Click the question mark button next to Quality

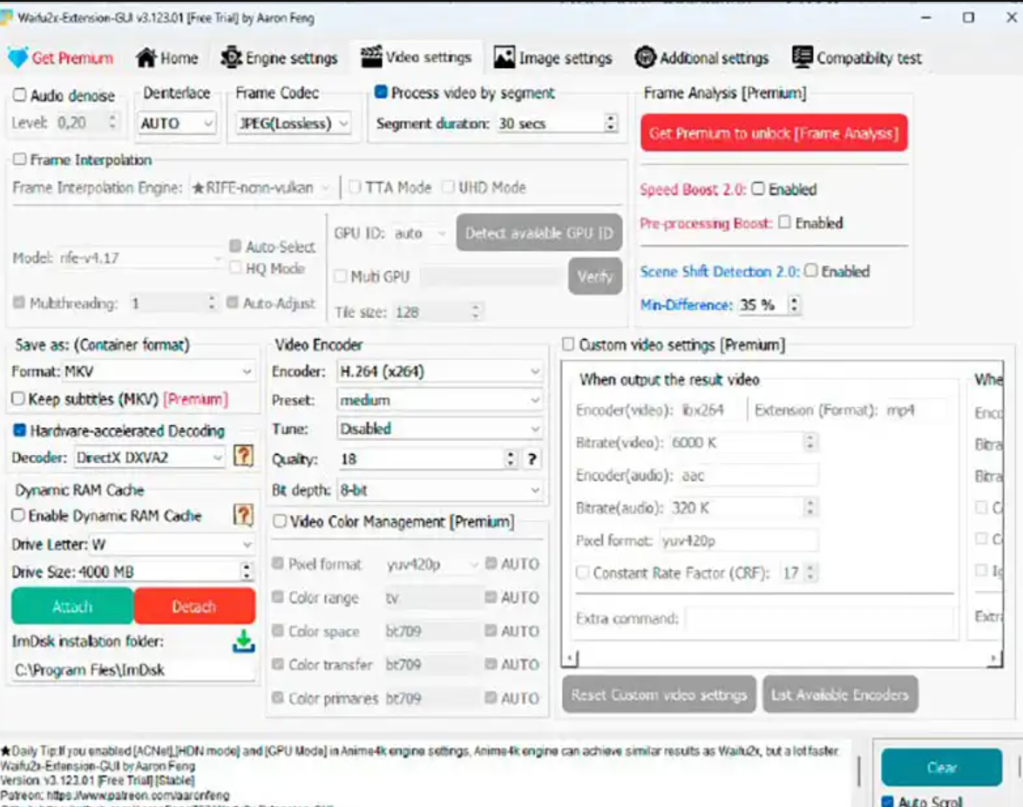(532, 459)
